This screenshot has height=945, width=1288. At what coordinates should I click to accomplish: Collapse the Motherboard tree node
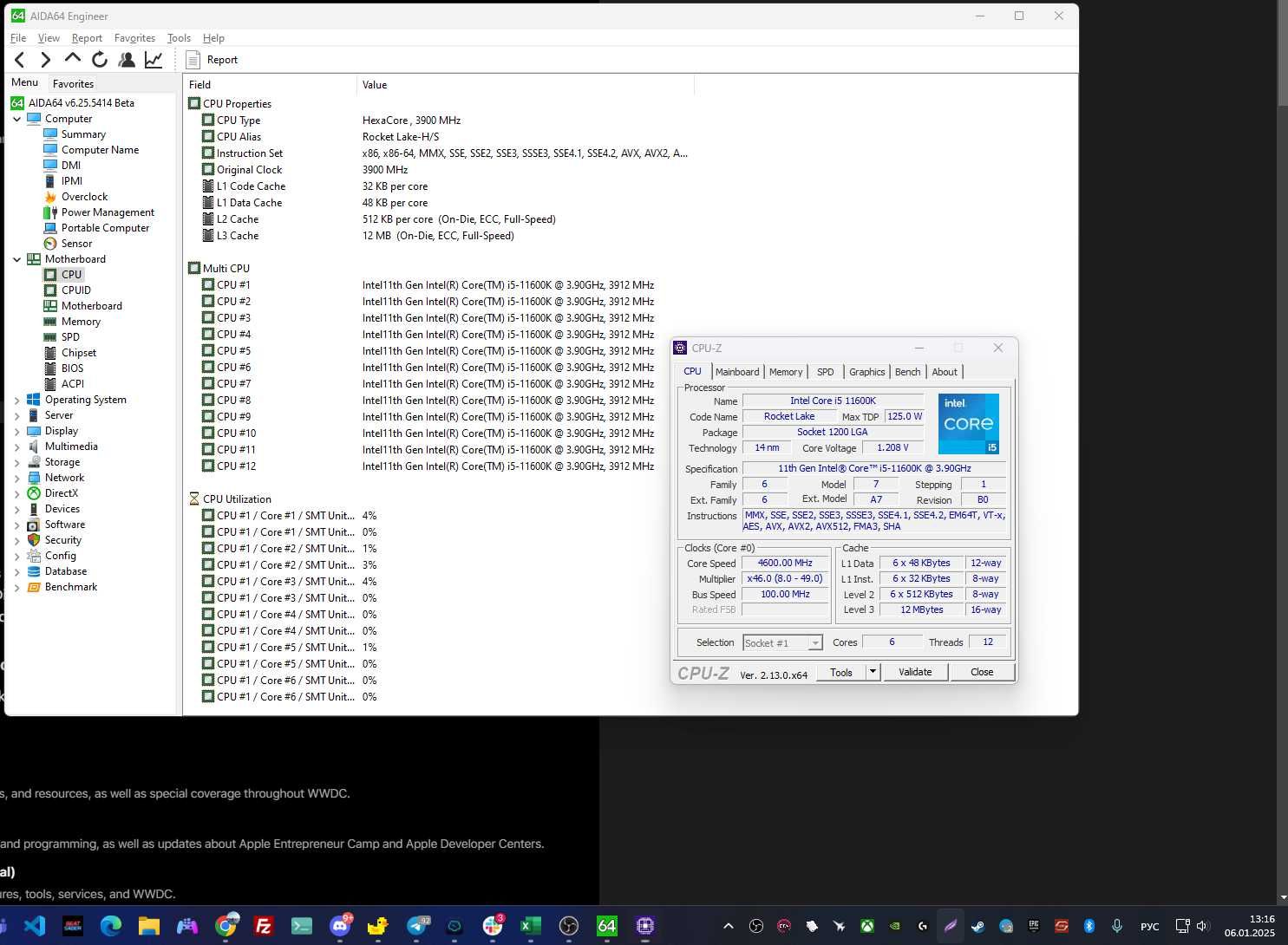[x=16, y=259]
